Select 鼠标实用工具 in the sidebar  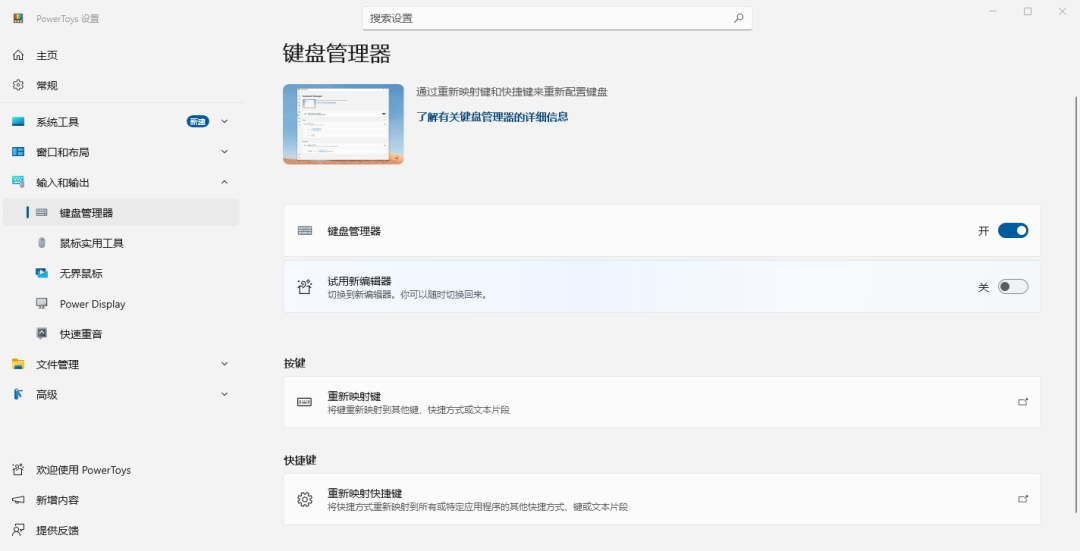click(121, 243)
